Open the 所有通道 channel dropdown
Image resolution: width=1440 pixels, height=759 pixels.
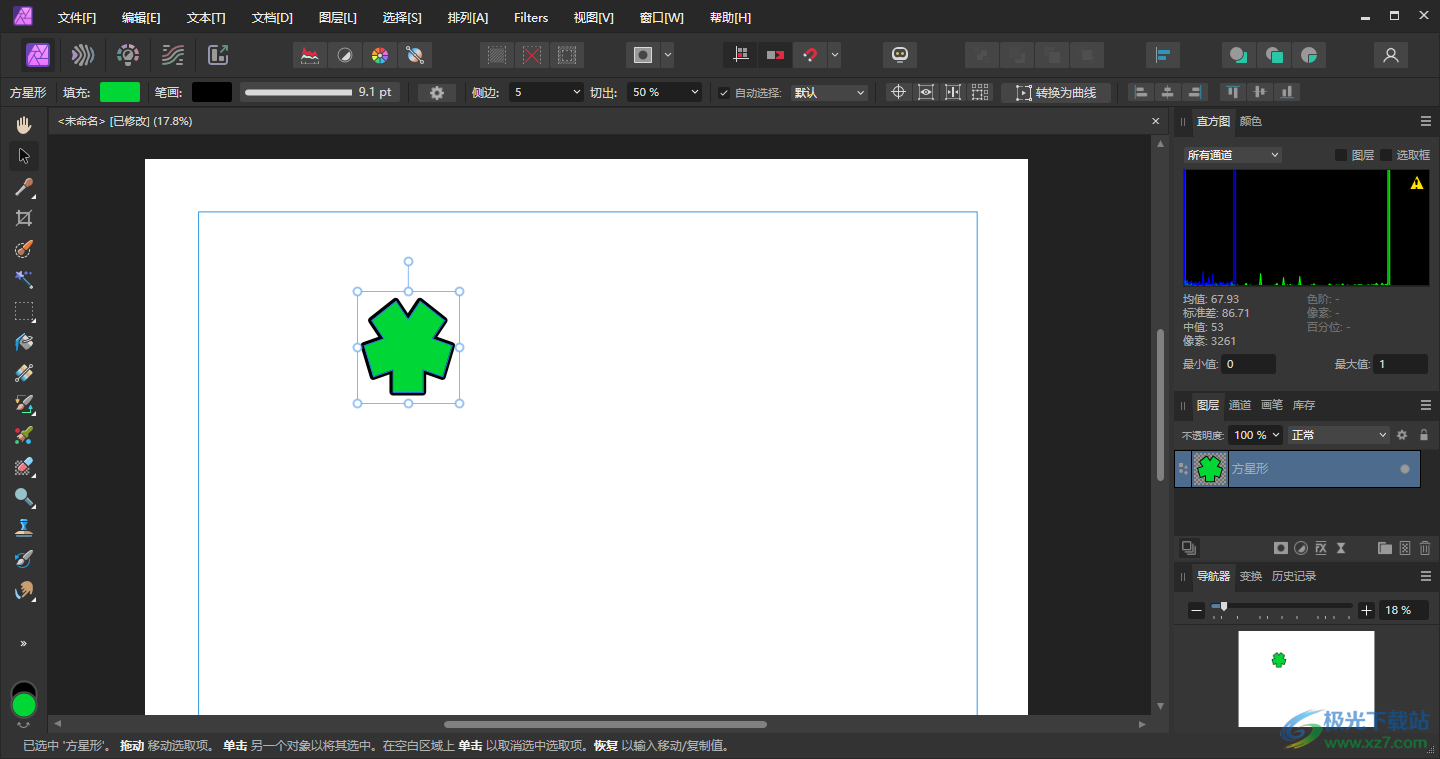point(1232,155)
